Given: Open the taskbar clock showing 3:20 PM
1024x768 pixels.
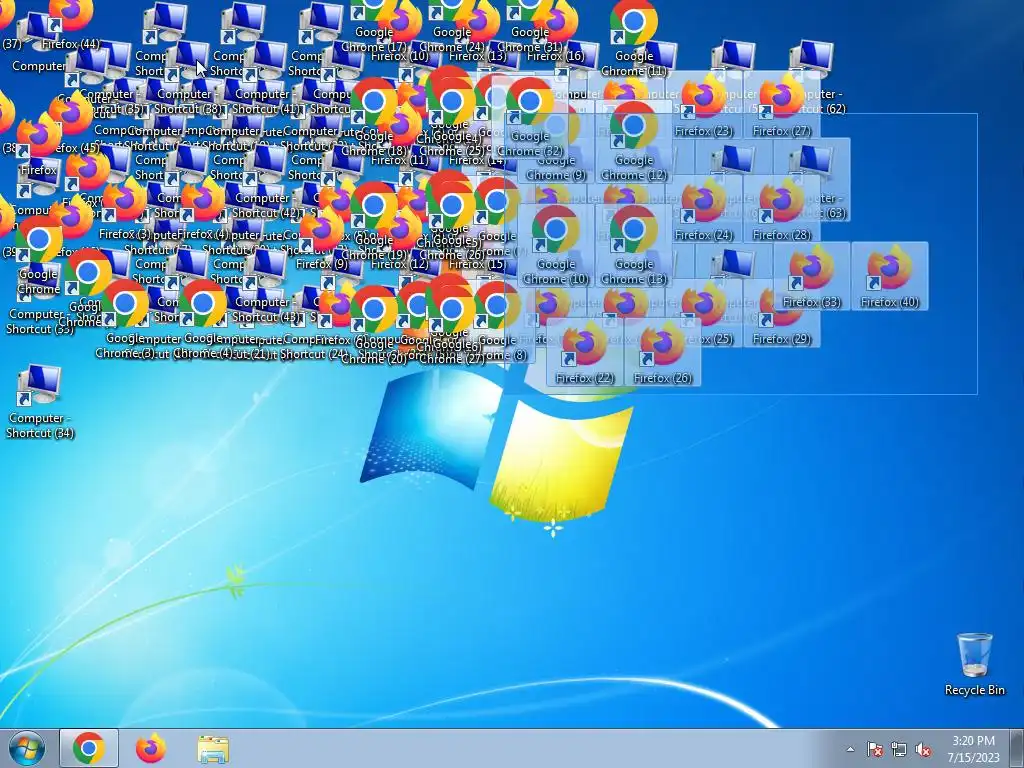Looking at the screenshot, I should pos(973,748).
